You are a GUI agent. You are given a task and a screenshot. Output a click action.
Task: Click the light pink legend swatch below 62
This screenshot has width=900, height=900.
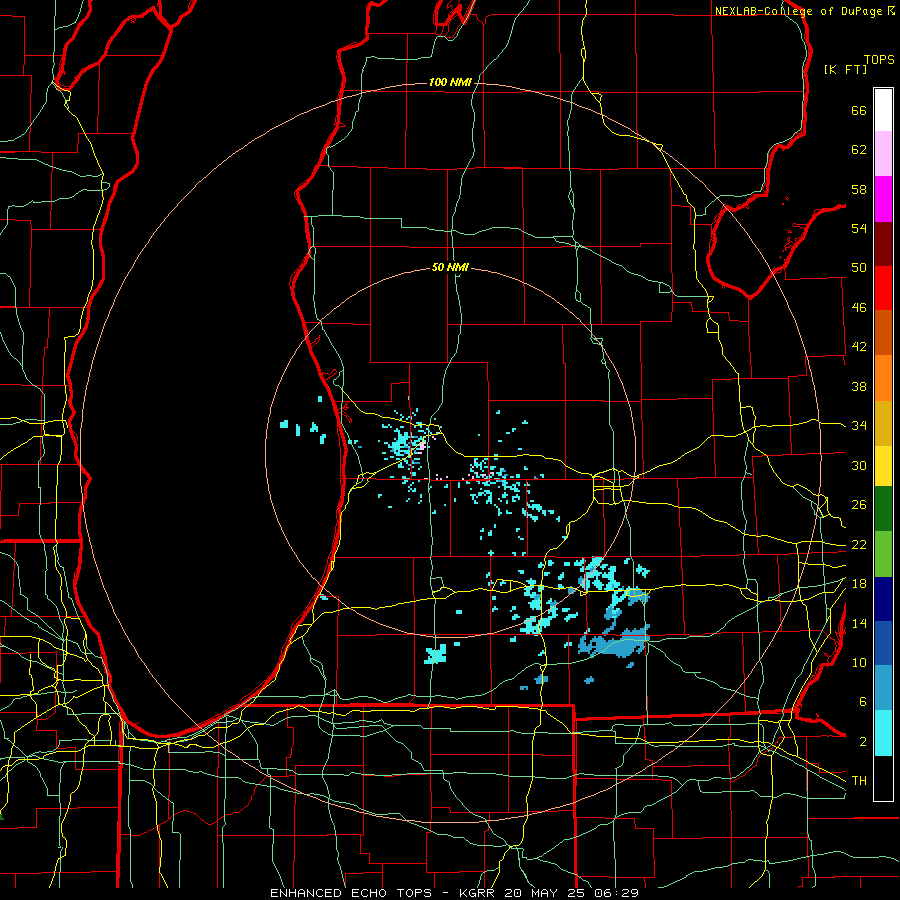pos(883,154)
